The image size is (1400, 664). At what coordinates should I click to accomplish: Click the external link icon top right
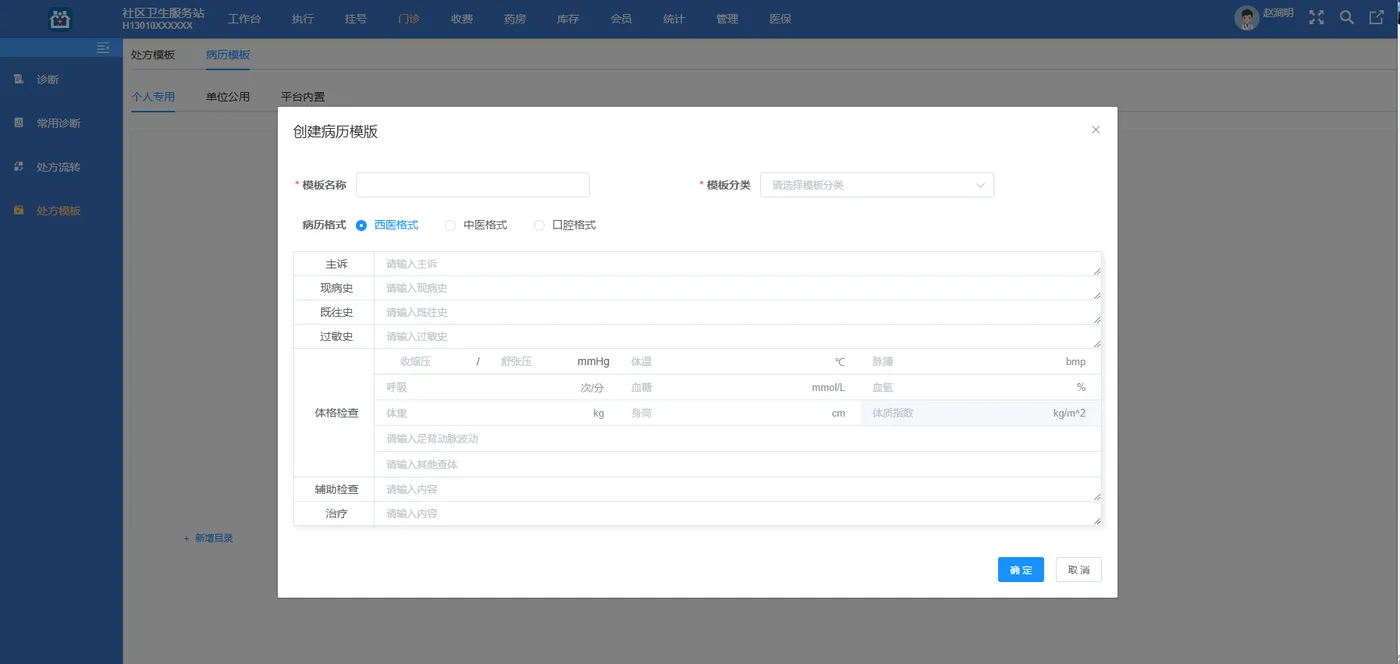[1376, 17]
